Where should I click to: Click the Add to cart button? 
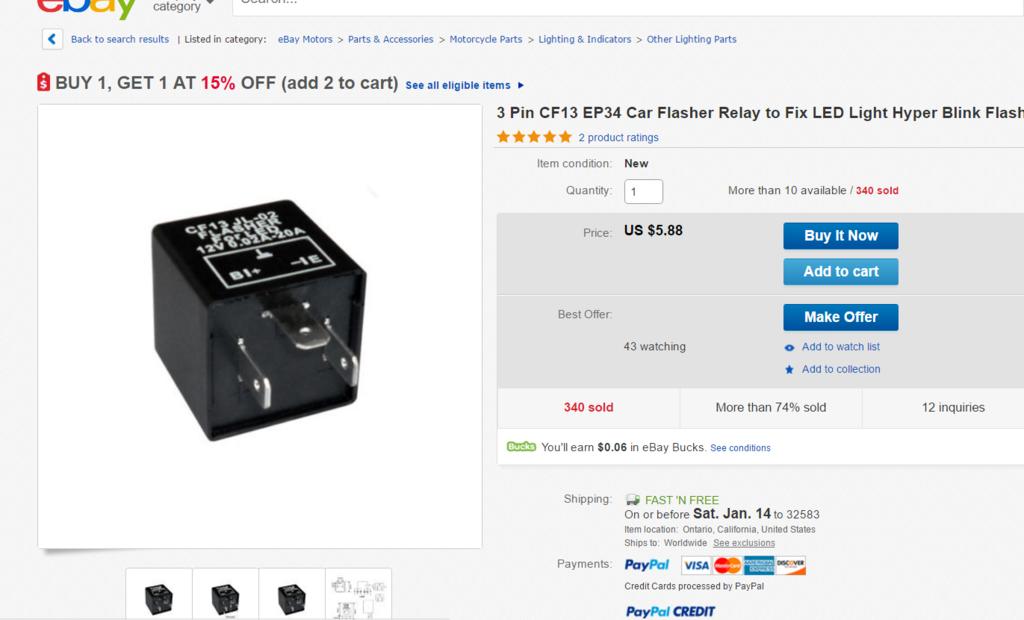tap(840, 272)
